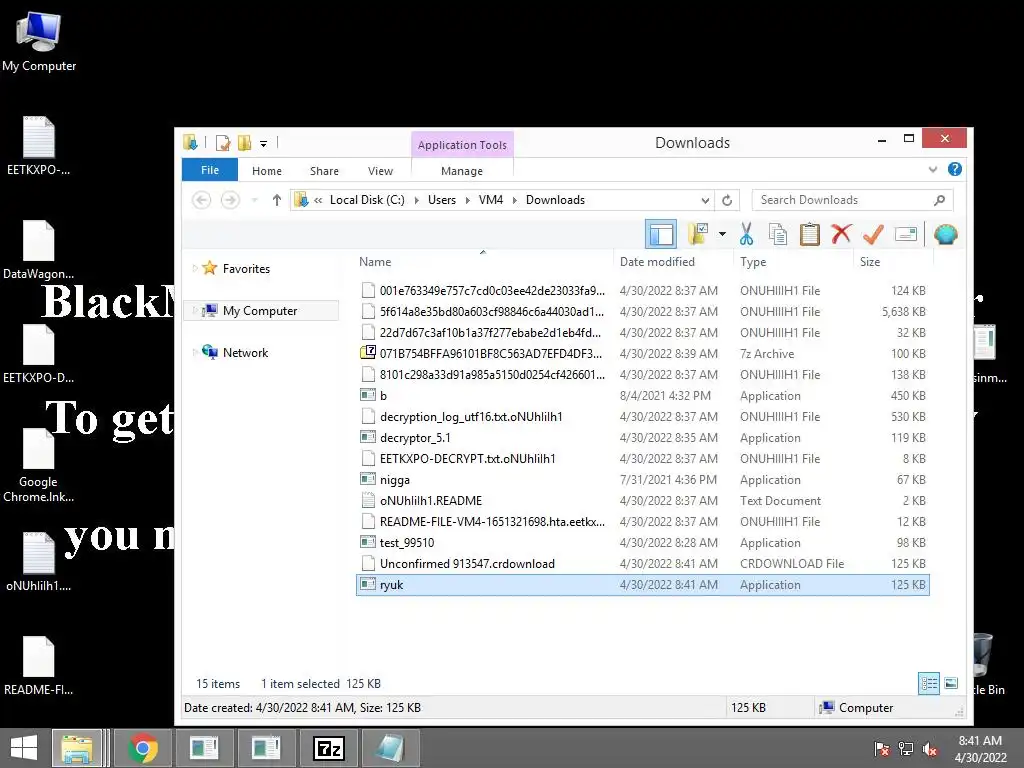
Task: Open Customize Quick Access Toolbar dropdown
Action: [263, 143]
